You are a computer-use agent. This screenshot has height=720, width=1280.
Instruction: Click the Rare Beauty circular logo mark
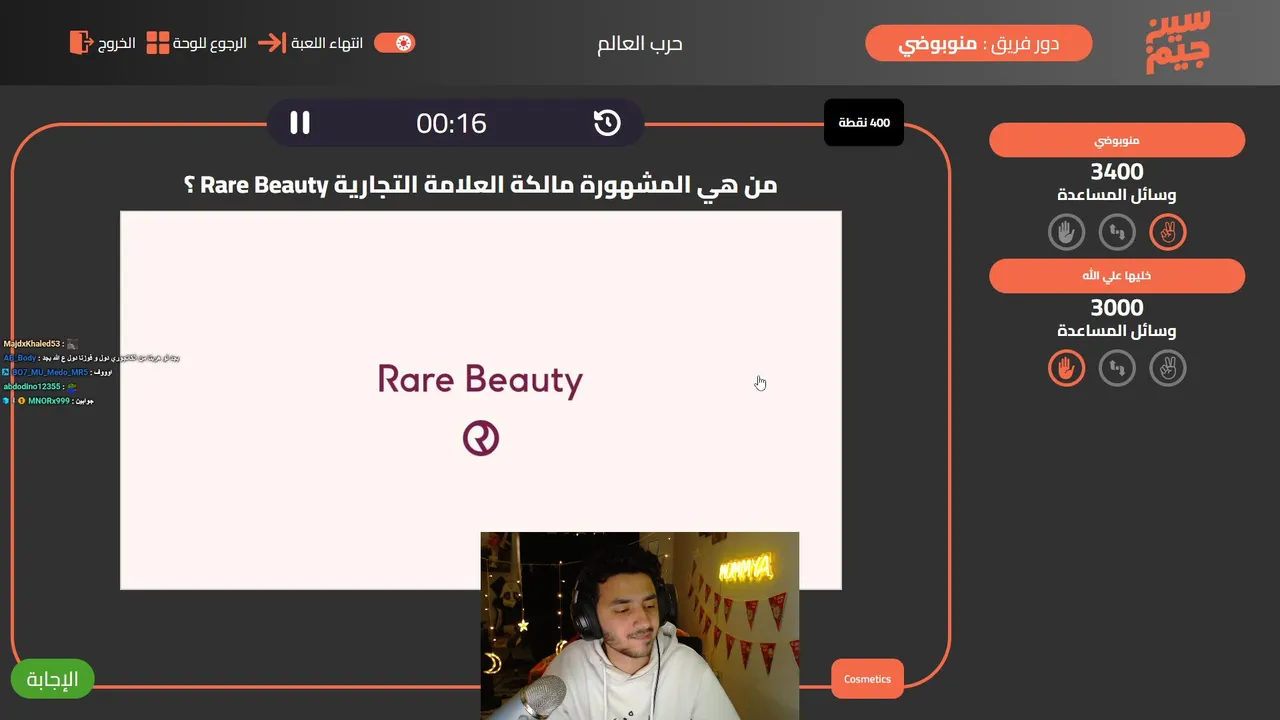481,438
